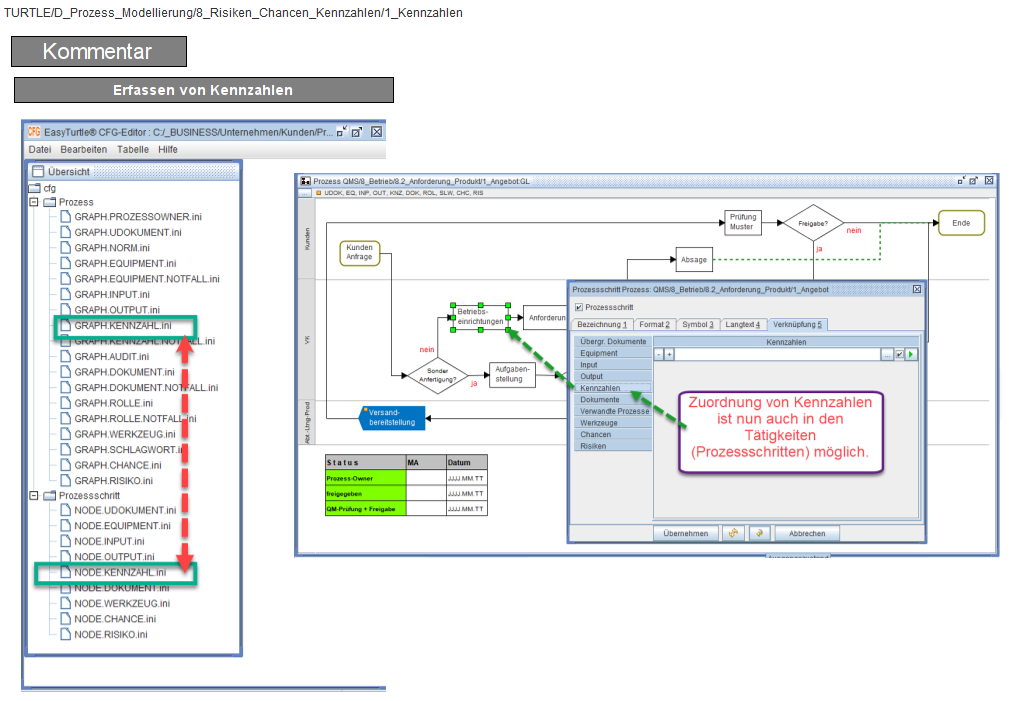Toggle the Prozessschritt checkbox
The height and width of the screenshot is (701, 1010).
click(578, 307)
